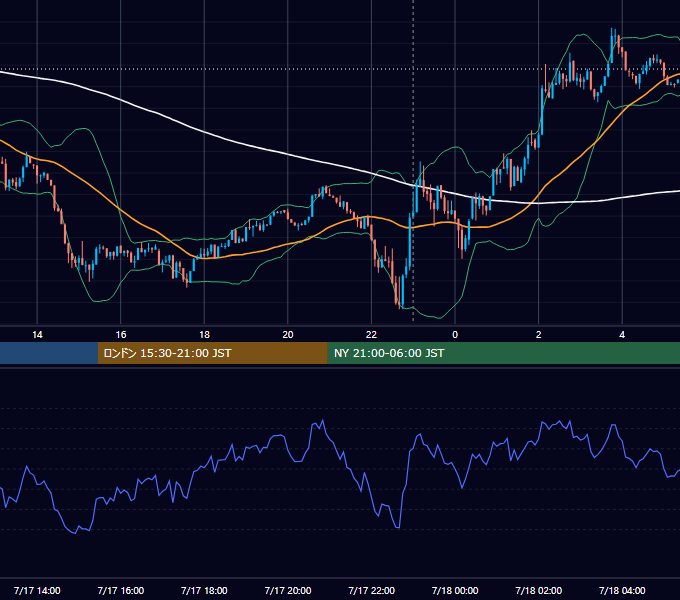This screenshot has height=600, width=680.
Task: Click the 0 hour axis label
Action: click(x=455, y=335)
